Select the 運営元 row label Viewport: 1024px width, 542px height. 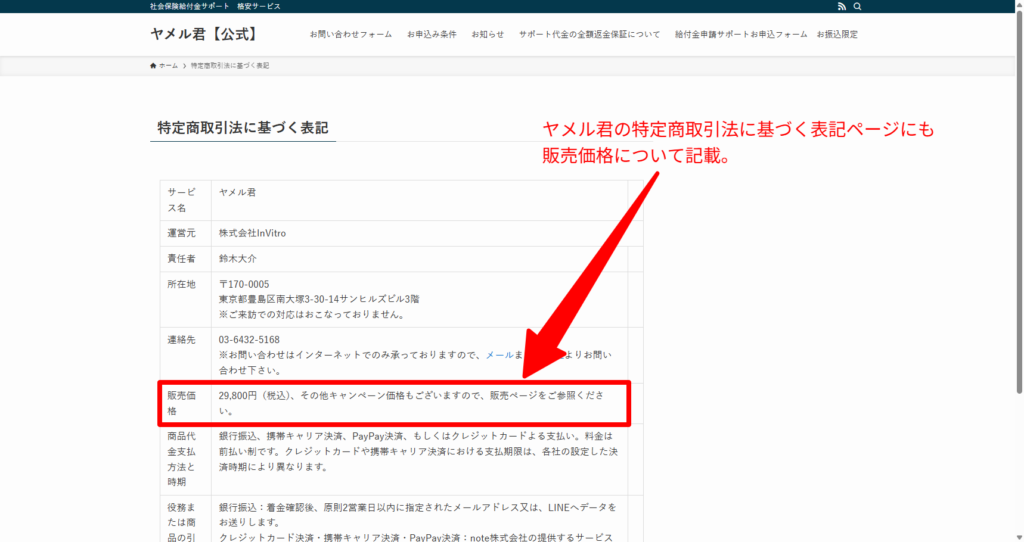(x=182, y=233)
